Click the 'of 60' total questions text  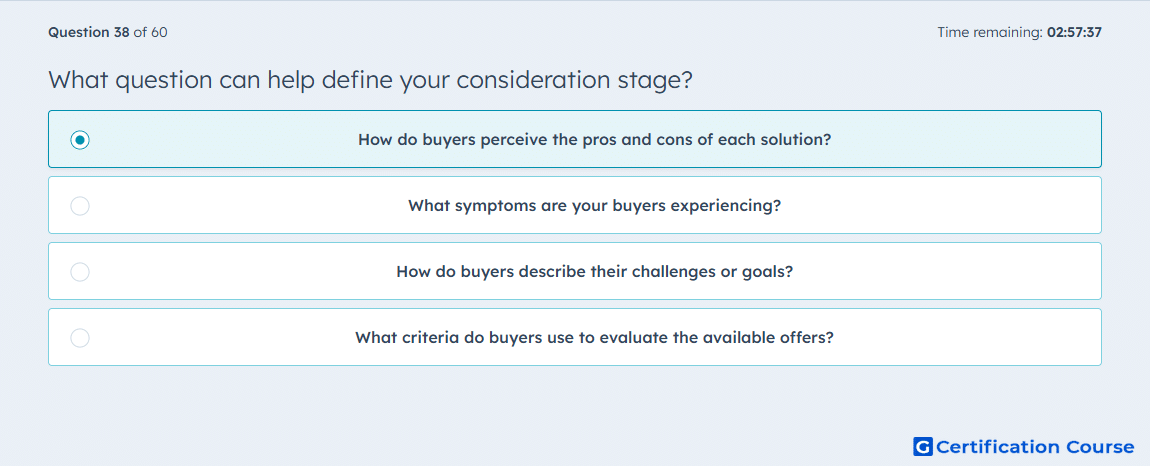point(151,33)
